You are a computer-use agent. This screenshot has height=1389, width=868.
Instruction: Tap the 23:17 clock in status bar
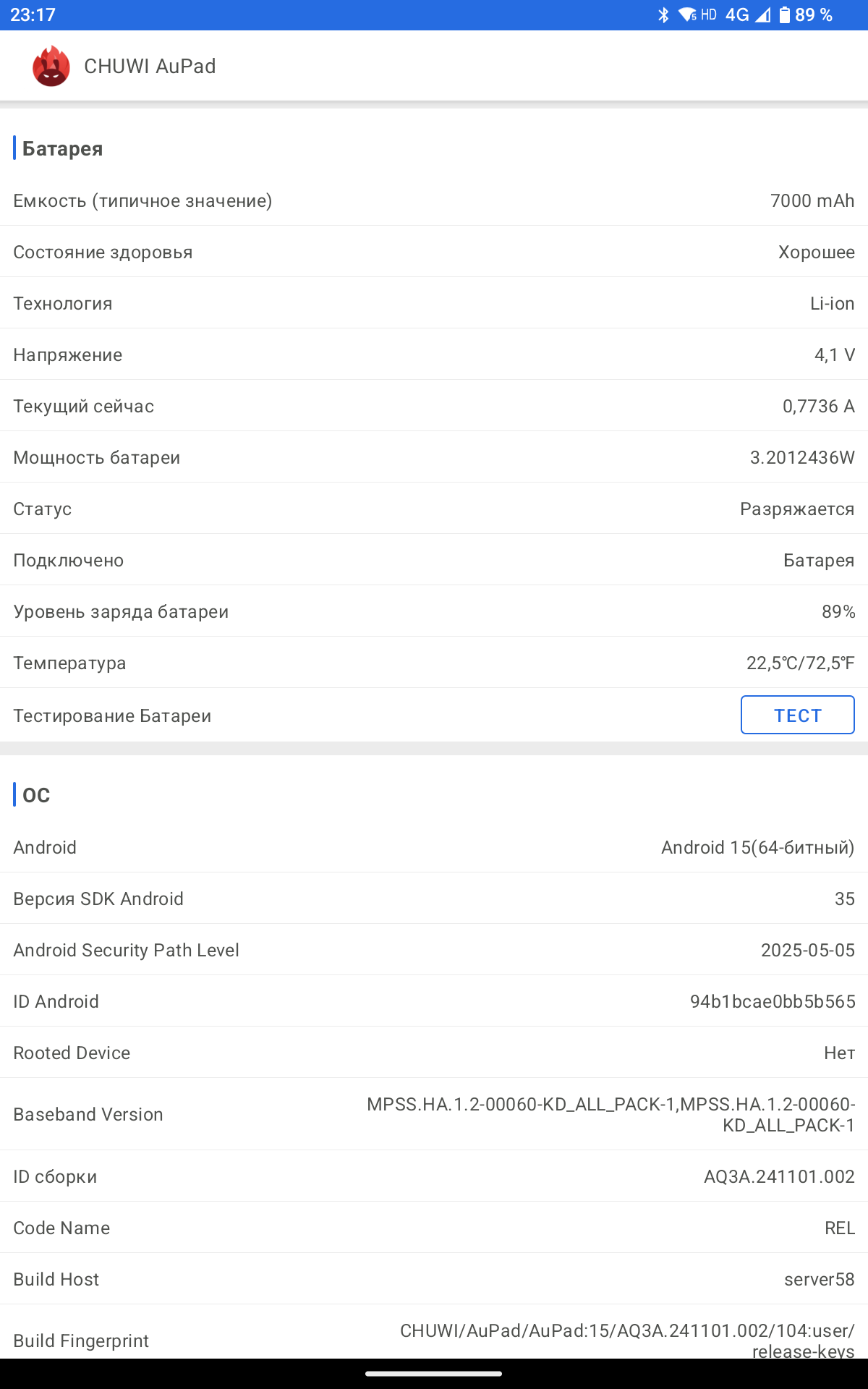pos(33,15)
